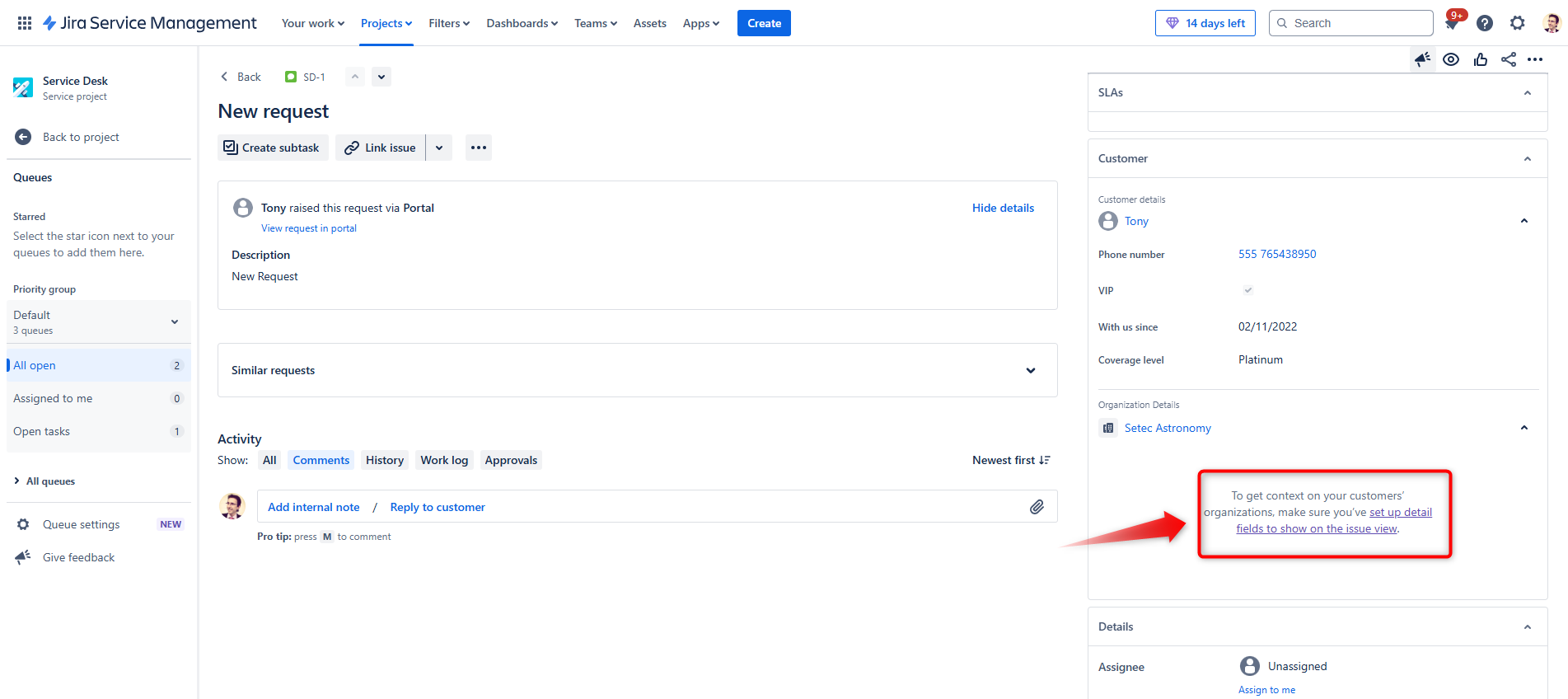This screenshot has width=1568, height=699.
Task: Click the SD-1 issue type icon
Action: (x=291, y=77)
